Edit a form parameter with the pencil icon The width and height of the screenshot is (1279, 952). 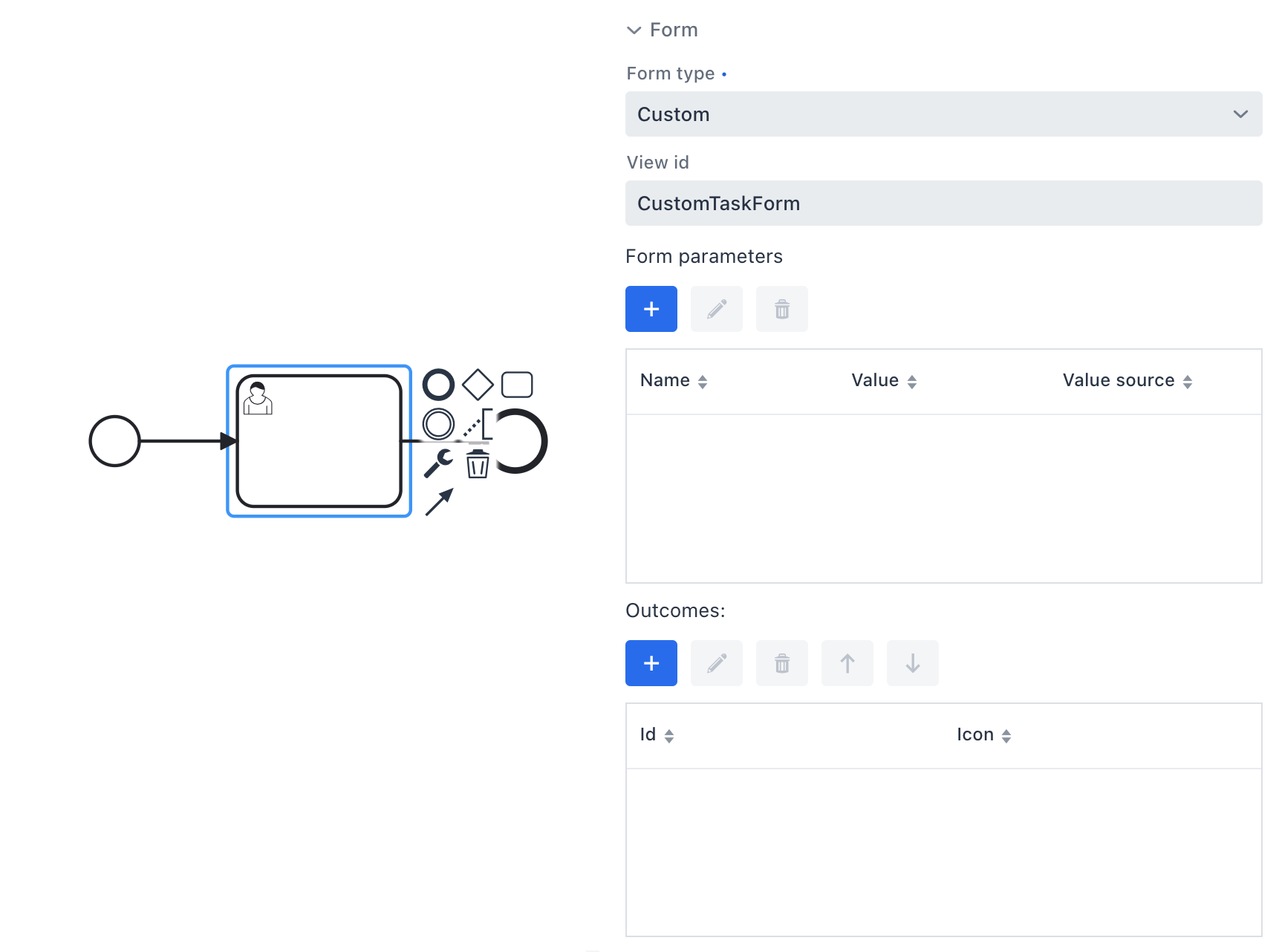coord(716,309)
